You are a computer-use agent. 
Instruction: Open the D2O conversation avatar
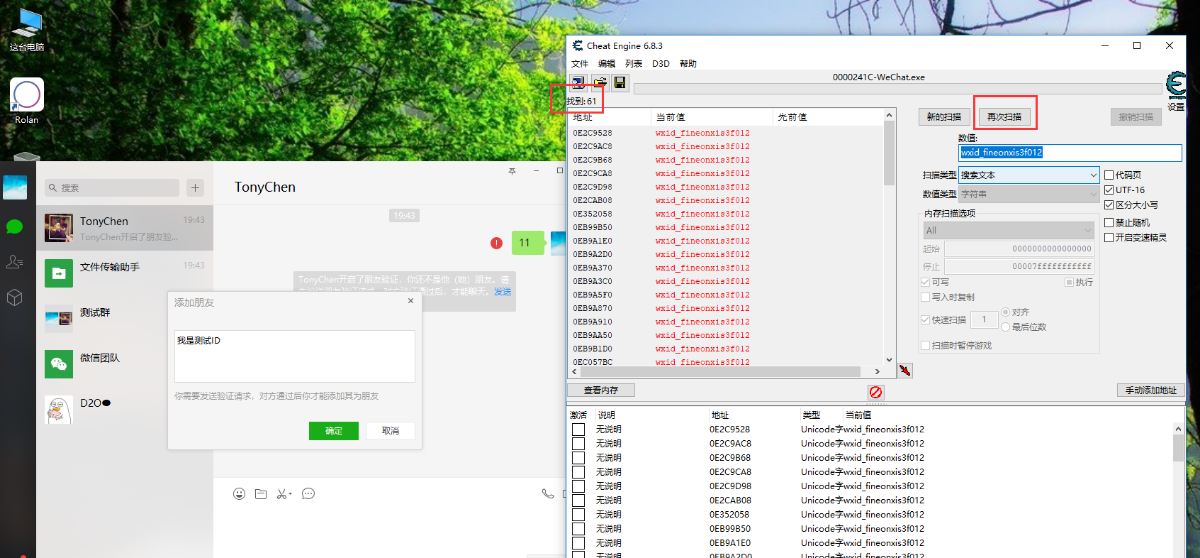tap(59, 409)
